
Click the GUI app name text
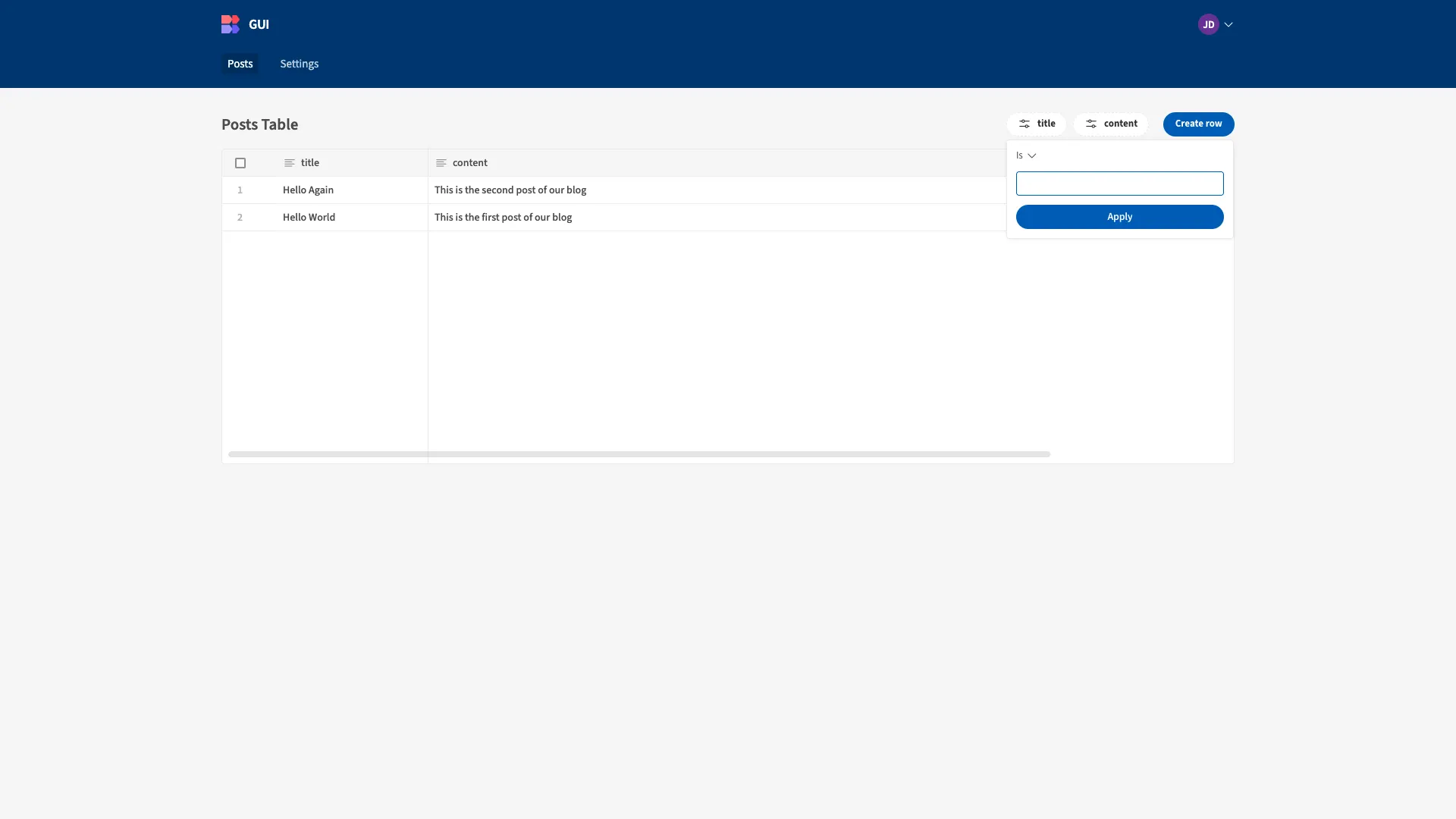259,24
